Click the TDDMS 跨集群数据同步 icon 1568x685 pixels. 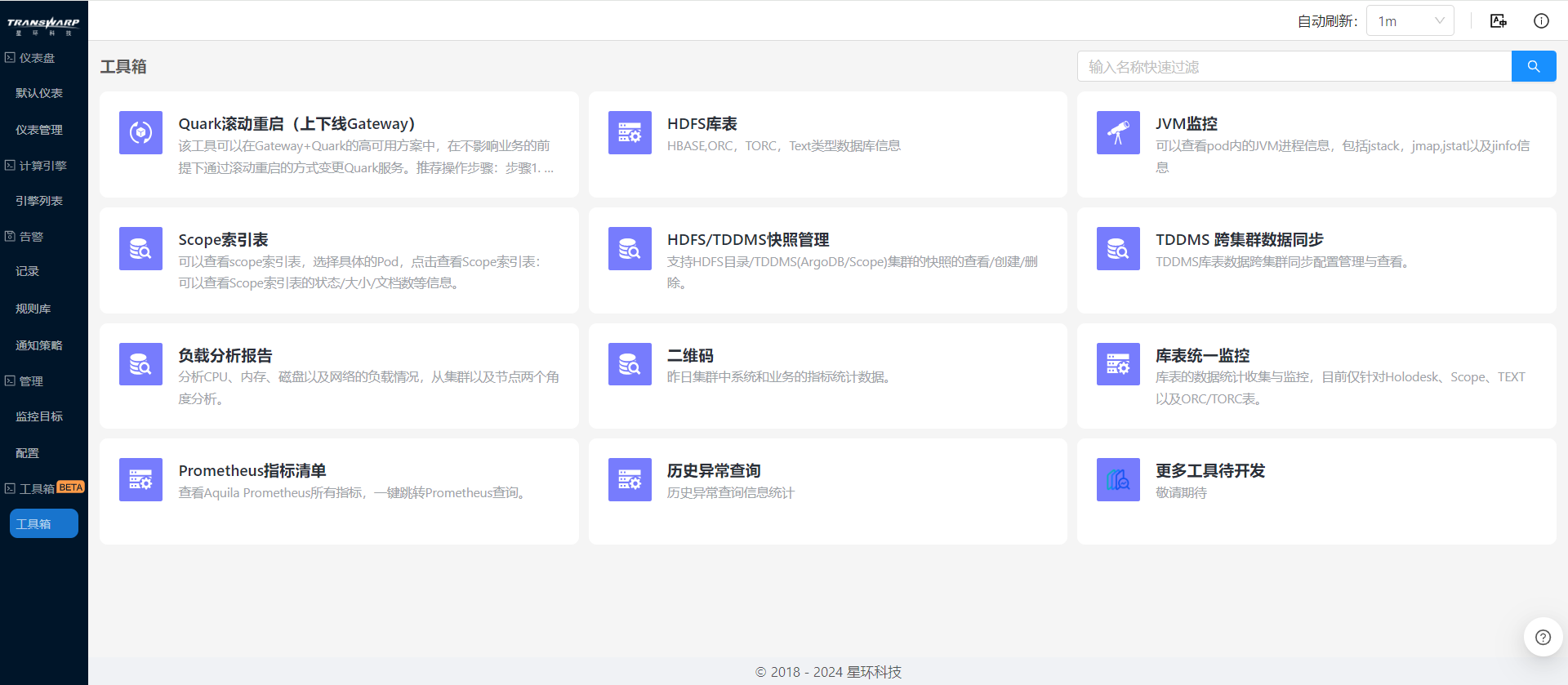[1118, 248]
